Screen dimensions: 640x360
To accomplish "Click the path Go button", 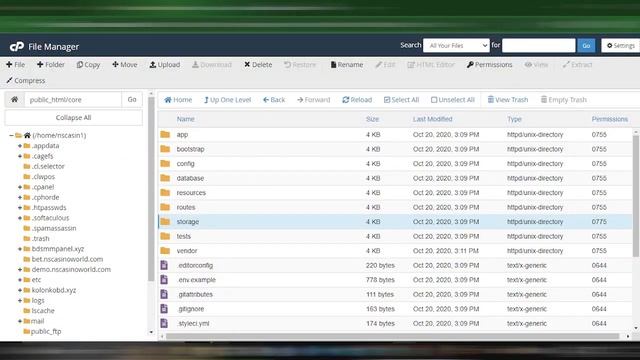I will click(x=132, y=99).
